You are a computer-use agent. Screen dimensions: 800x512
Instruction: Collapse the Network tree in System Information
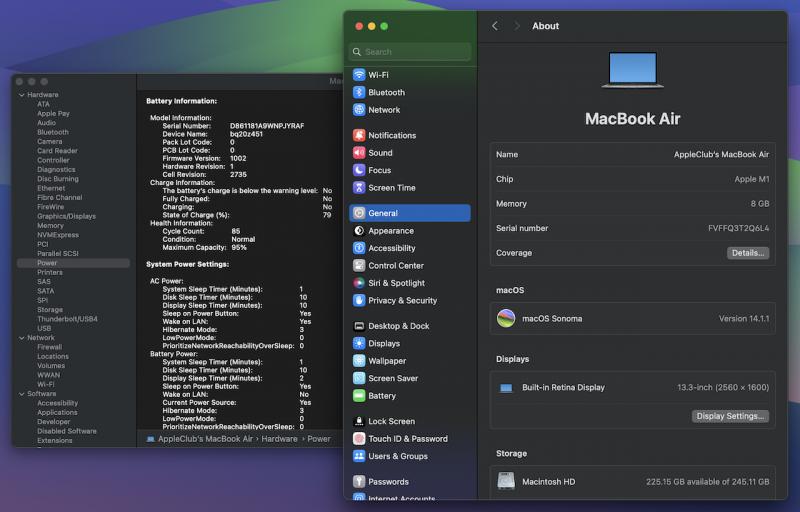click(x=21, y=338)
